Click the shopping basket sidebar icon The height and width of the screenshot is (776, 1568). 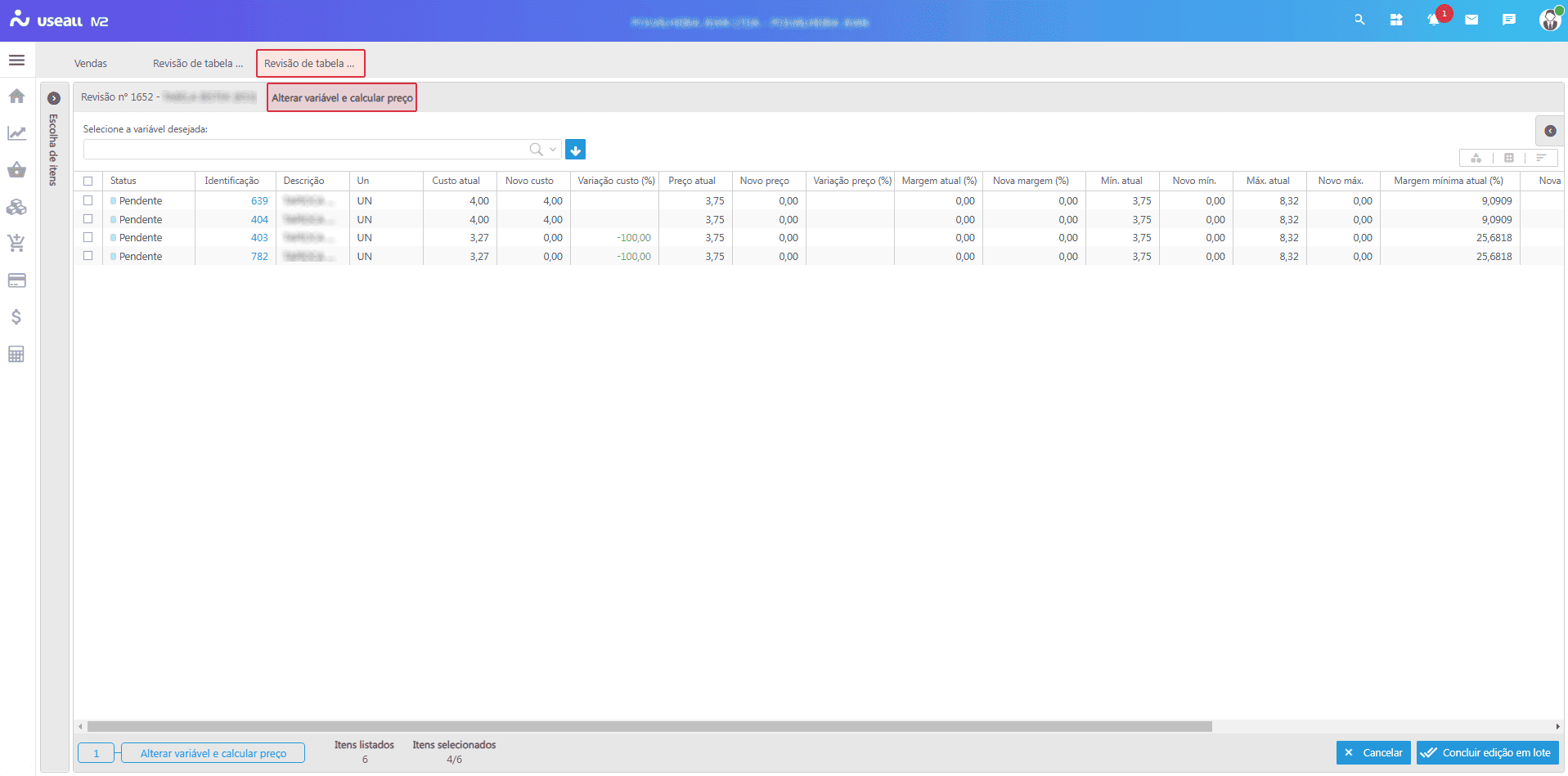coord(16,170)
